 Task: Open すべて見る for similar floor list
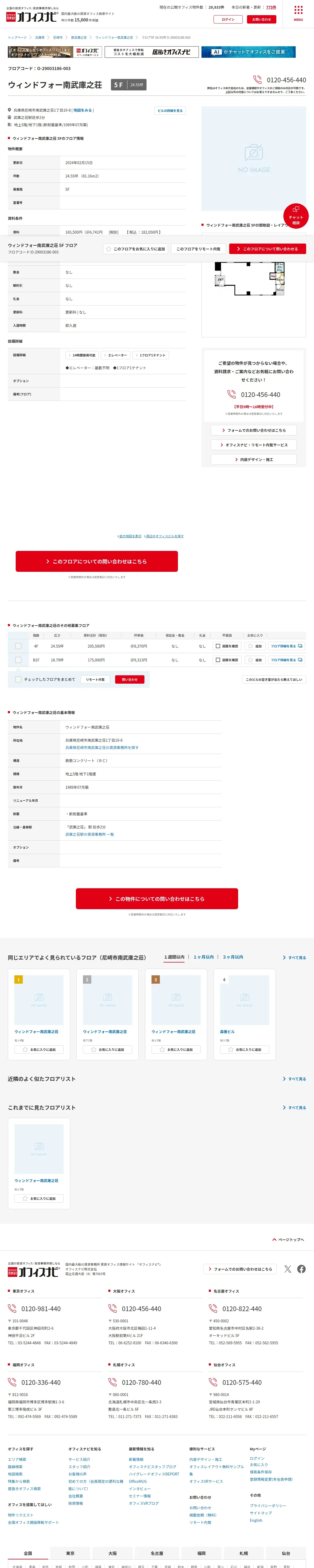pyautogui.click(x=294, y=1079)
